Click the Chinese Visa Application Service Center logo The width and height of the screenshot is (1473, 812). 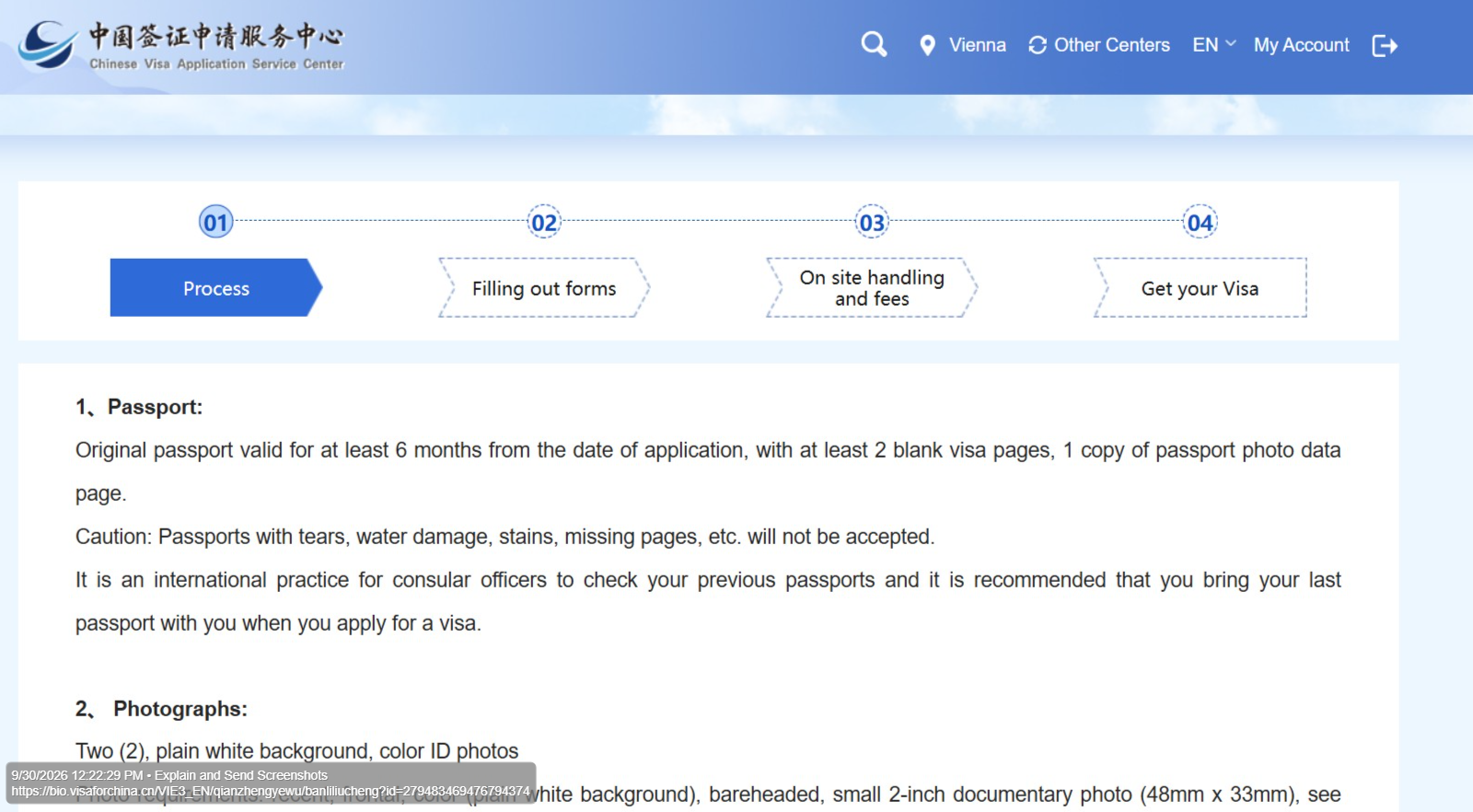click(181, 45)
